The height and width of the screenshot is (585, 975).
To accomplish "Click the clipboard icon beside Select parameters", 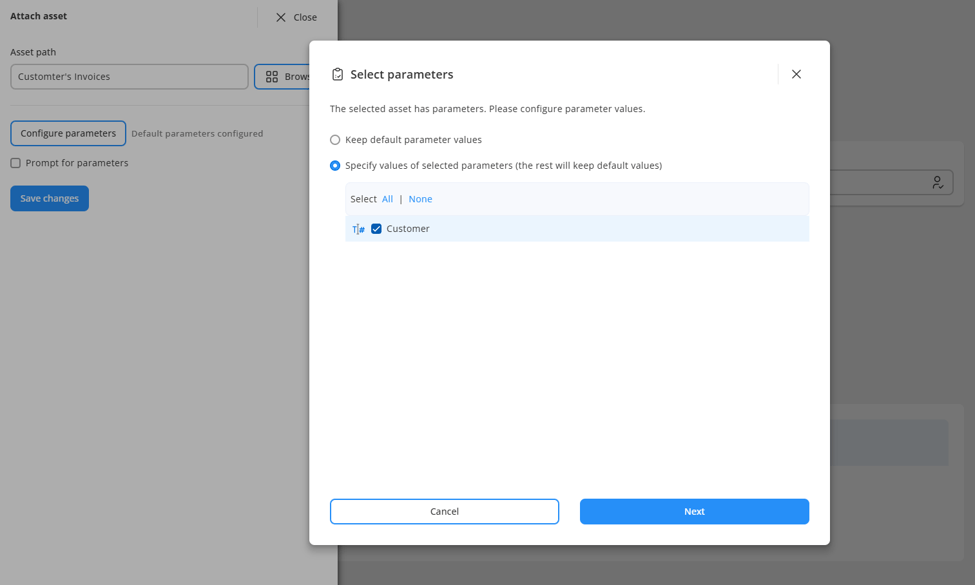I will (x=338, y=75).
